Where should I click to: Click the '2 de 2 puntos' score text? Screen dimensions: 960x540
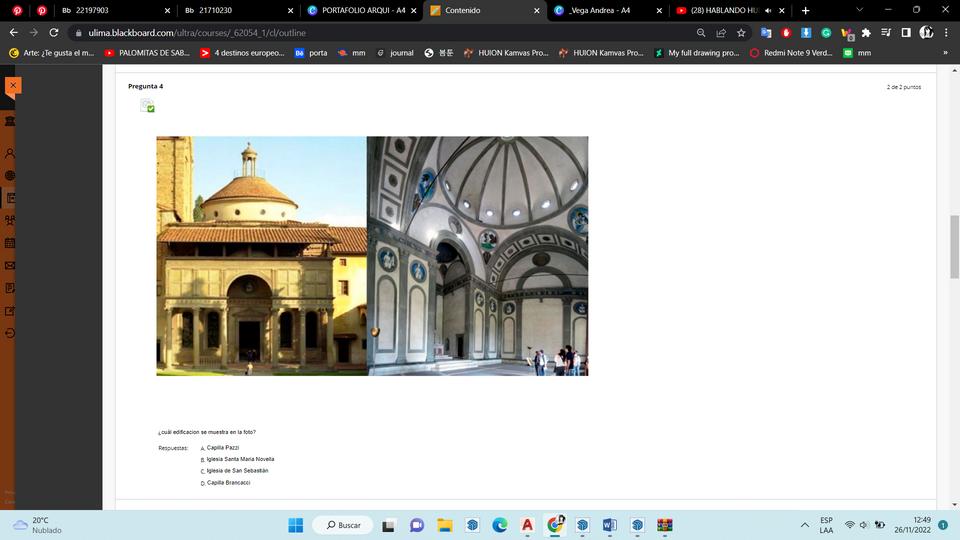click(x=904, y=87)
